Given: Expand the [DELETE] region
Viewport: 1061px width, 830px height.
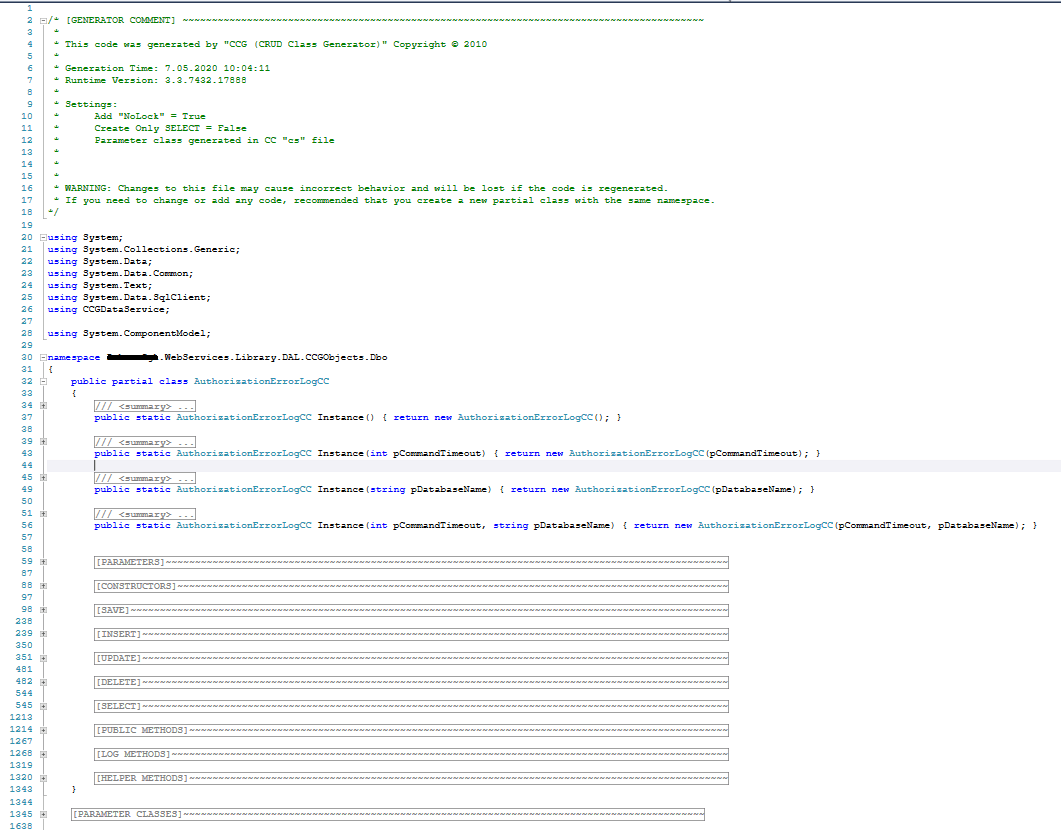Looking at the screenshot, I should tap(43, 682).
